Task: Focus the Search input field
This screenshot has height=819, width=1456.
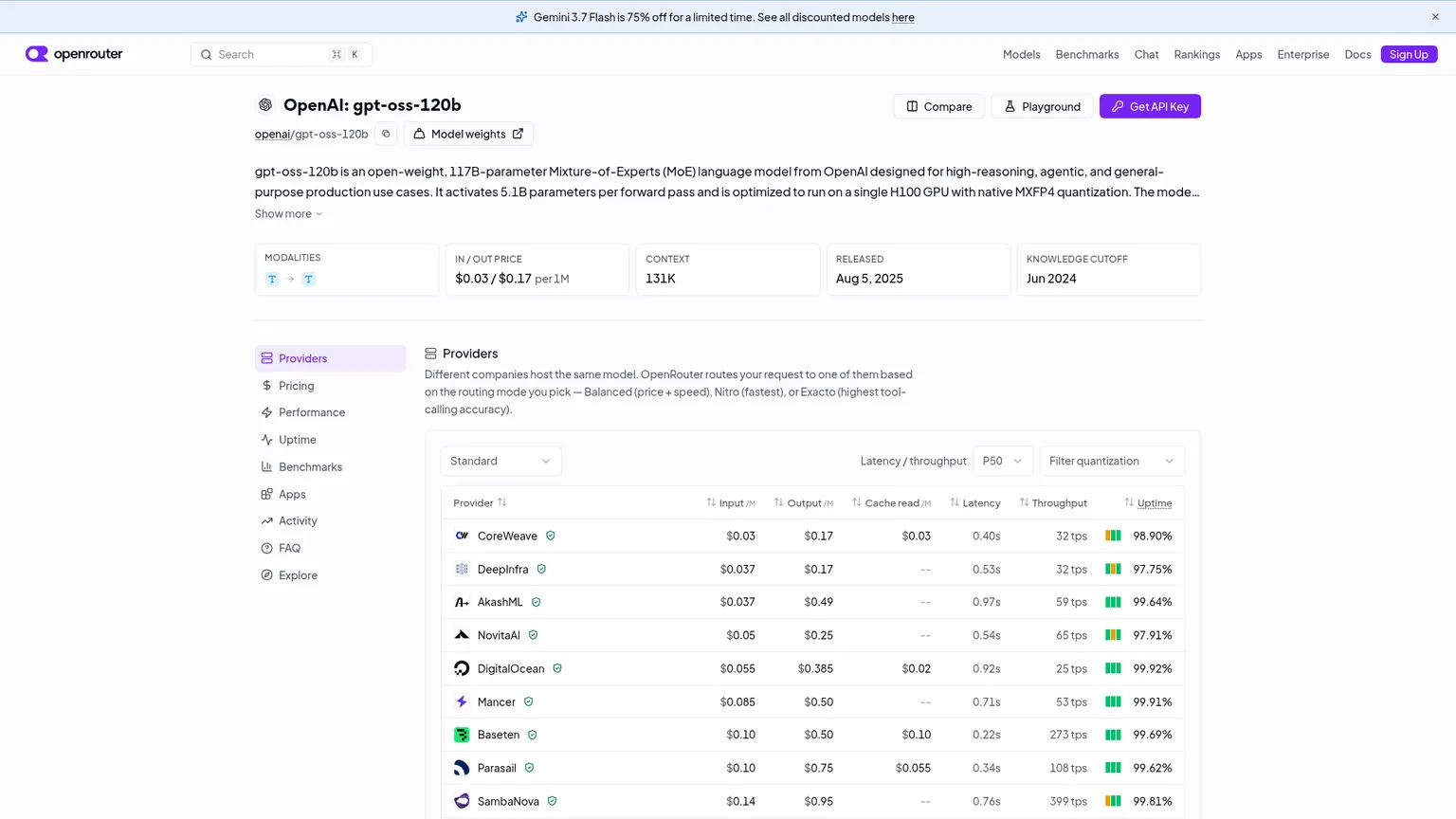Action: click(282, 54)
